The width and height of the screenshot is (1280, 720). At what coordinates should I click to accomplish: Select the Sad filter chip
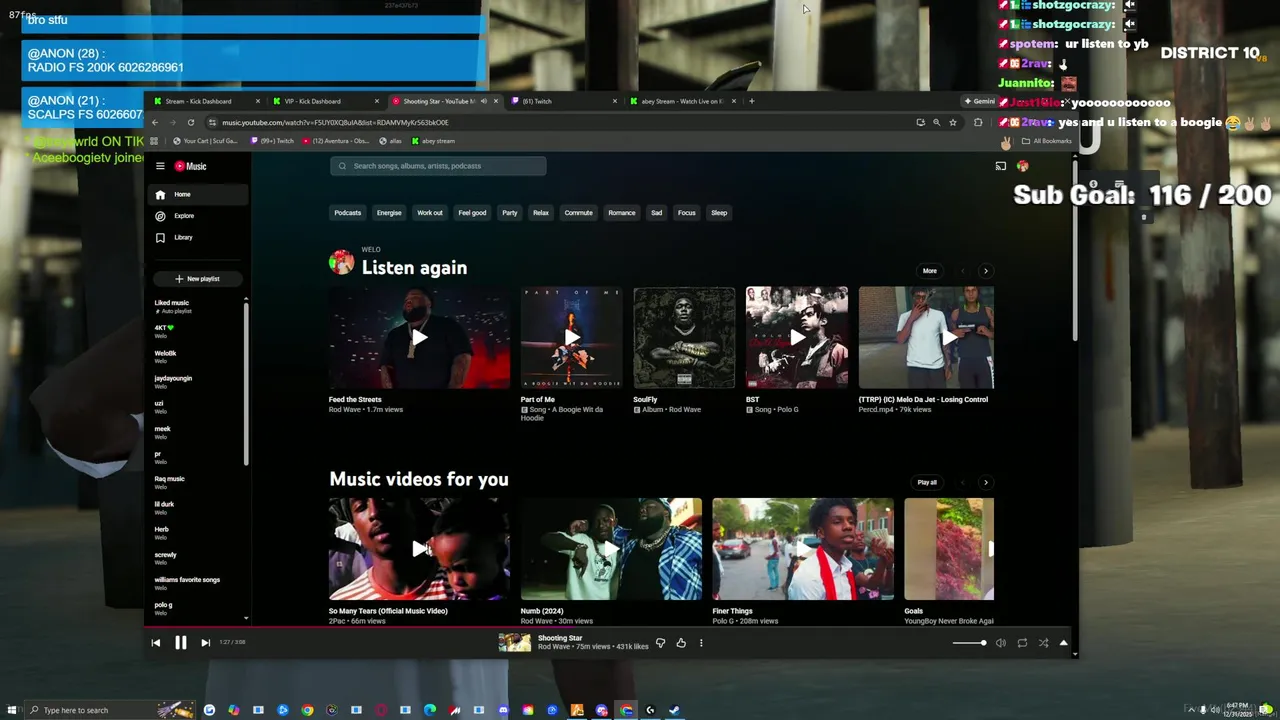[x=656, y=213]
